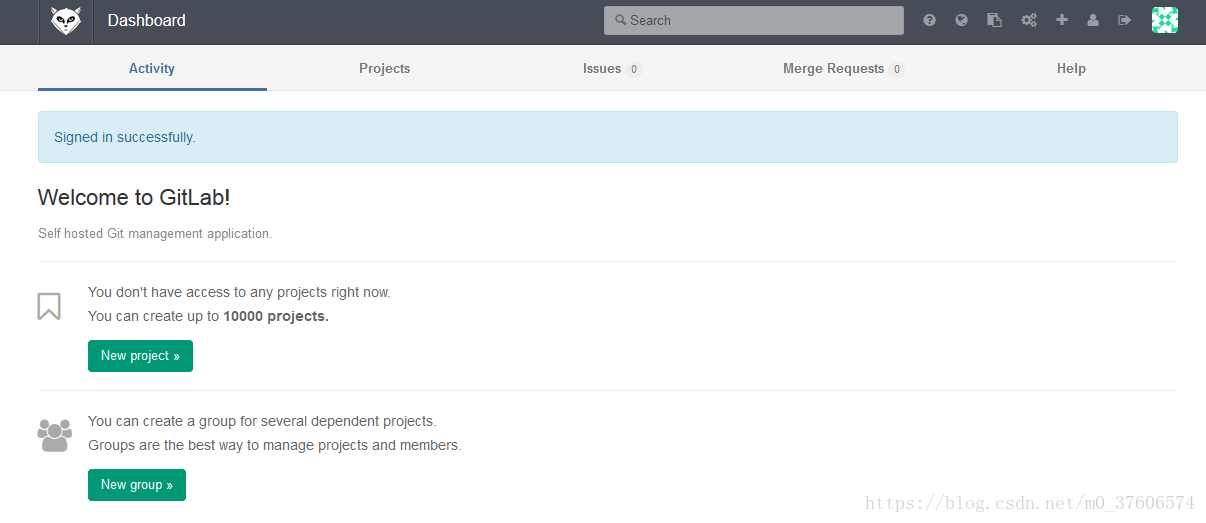Click 'Self hosted Git management application.' text
This screenshot has width=1206, height=523.
(x=155, y=234)
